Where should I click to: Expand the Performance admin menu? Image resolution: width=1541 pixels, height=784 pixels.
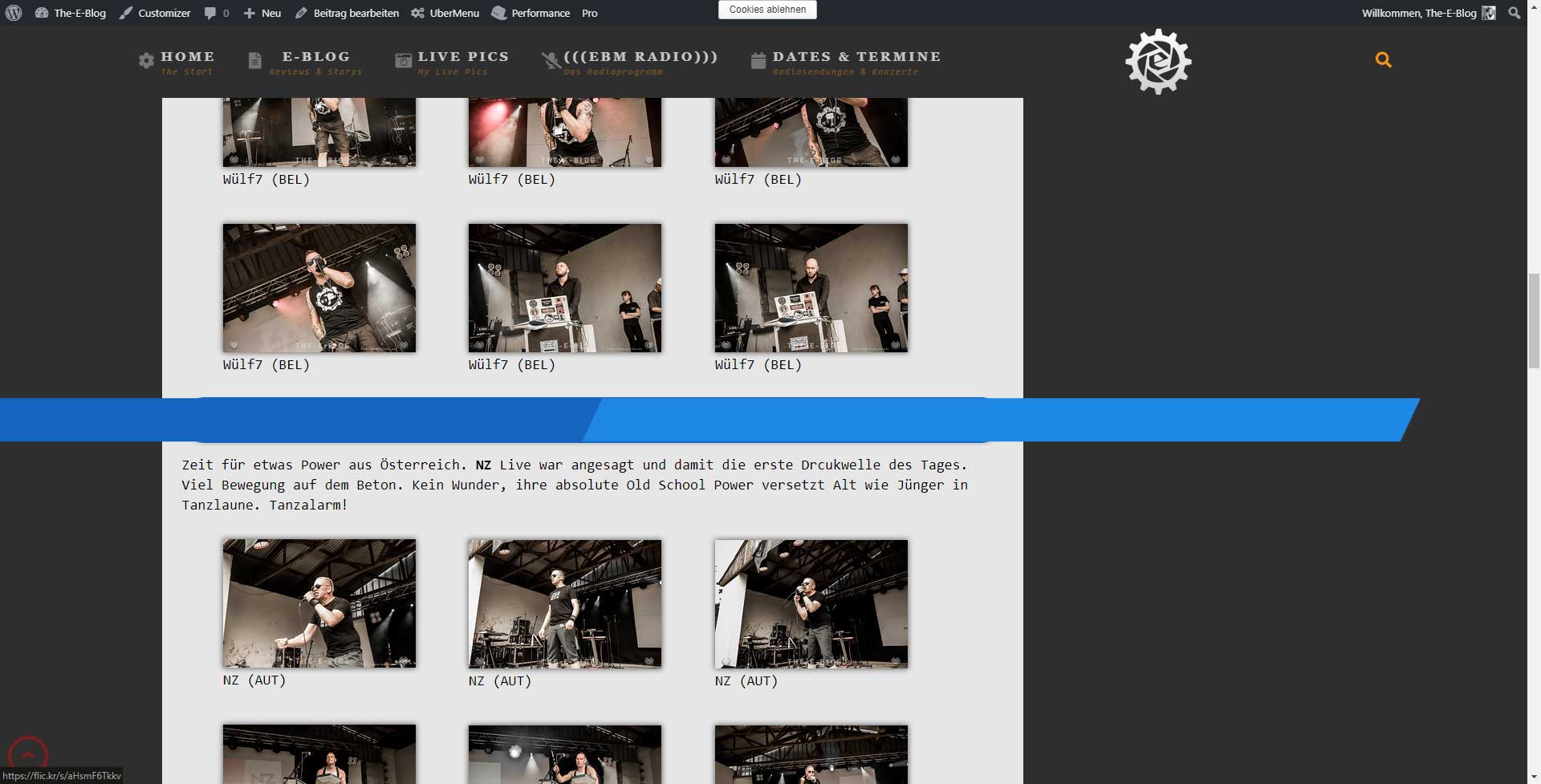pos(531,13)
